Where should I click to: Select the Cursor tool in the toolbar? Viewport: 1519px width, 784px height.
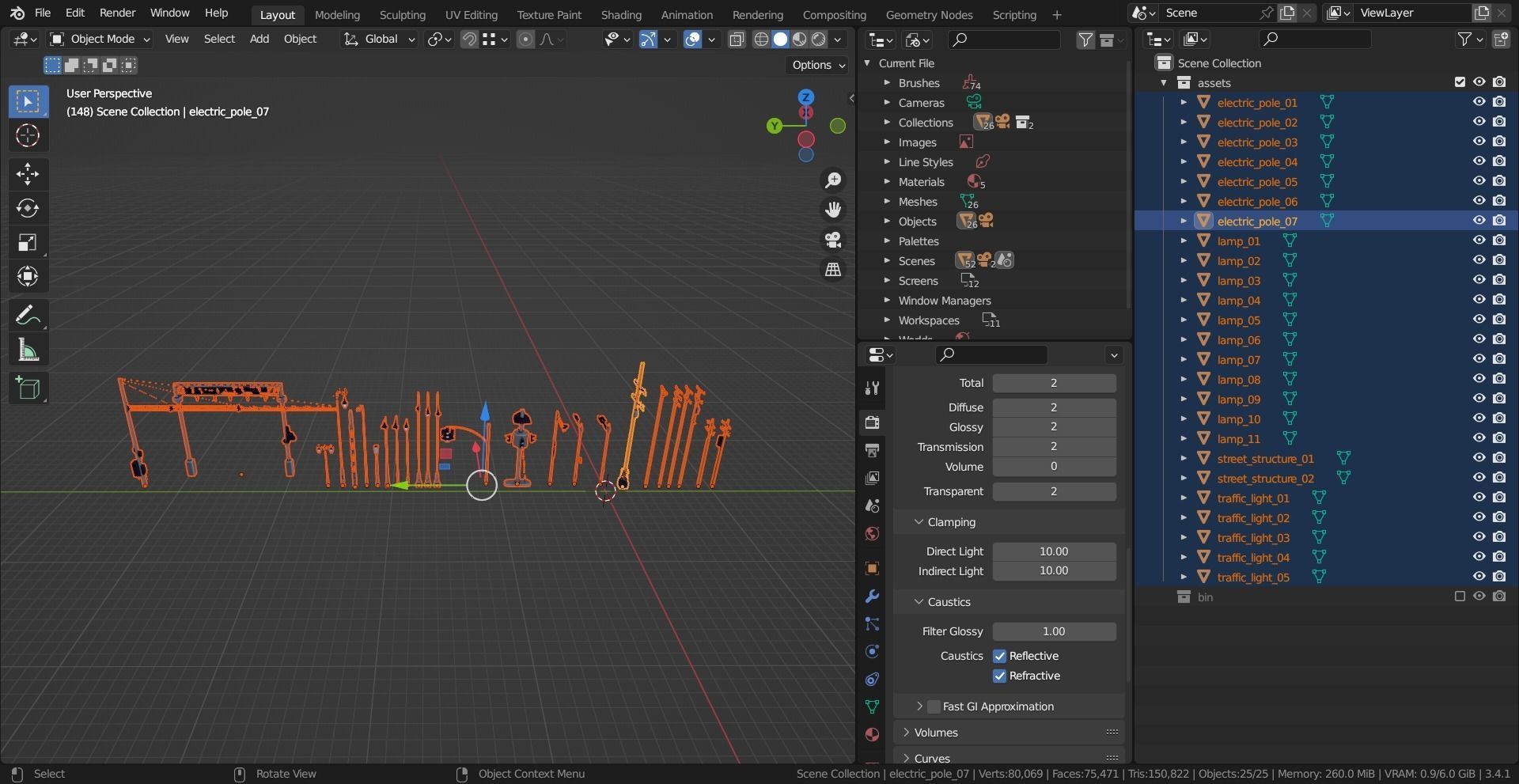coord(28,135)
